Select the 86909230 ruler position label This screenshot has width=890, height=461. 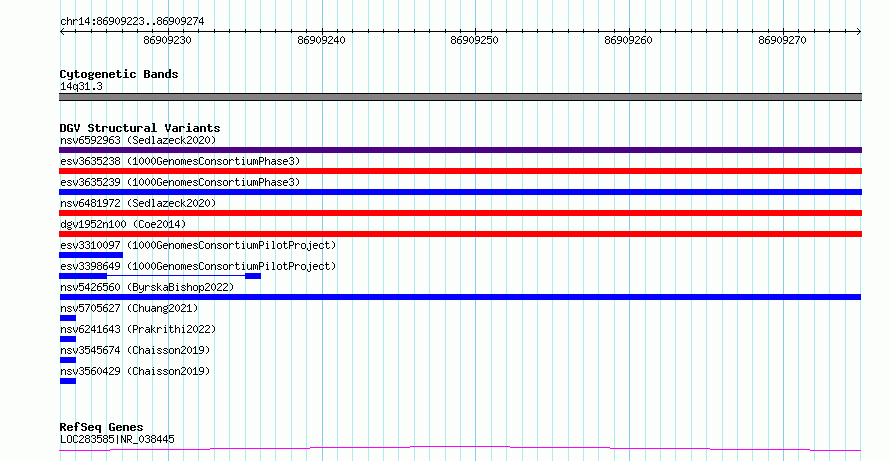[167, 40]
